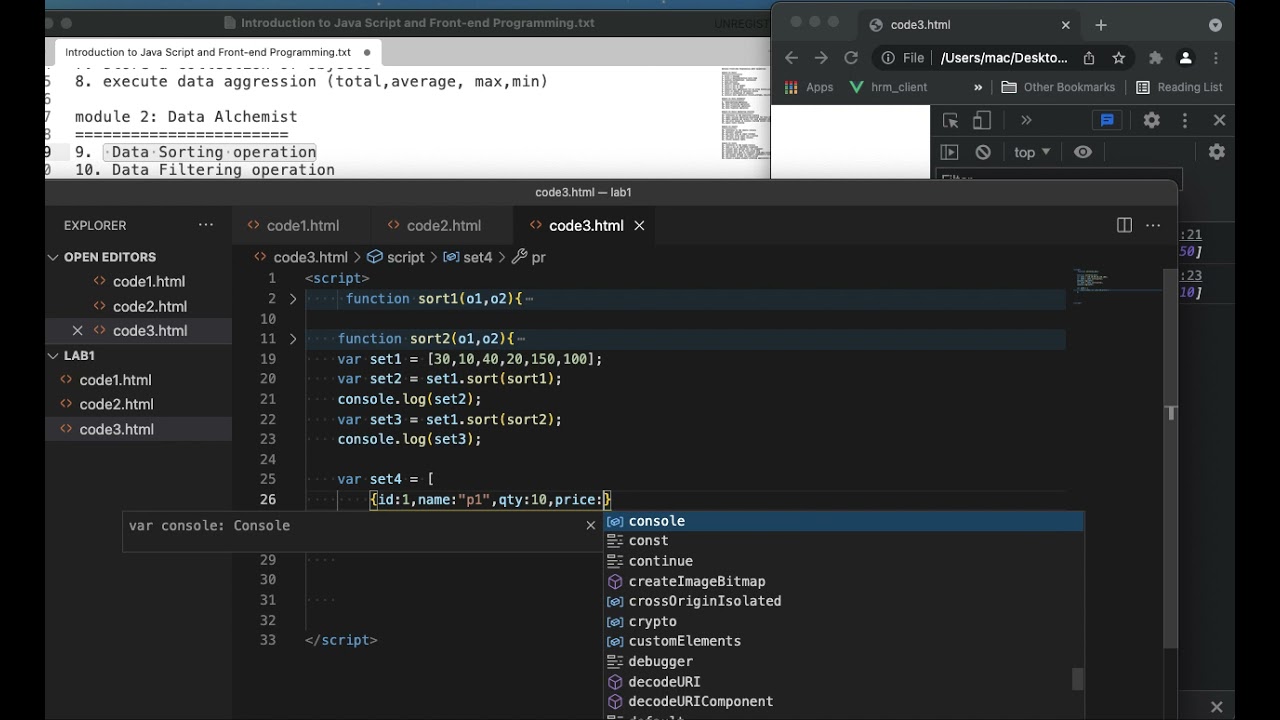Switch to the code2.html editor tab

(x=443, y=225)
